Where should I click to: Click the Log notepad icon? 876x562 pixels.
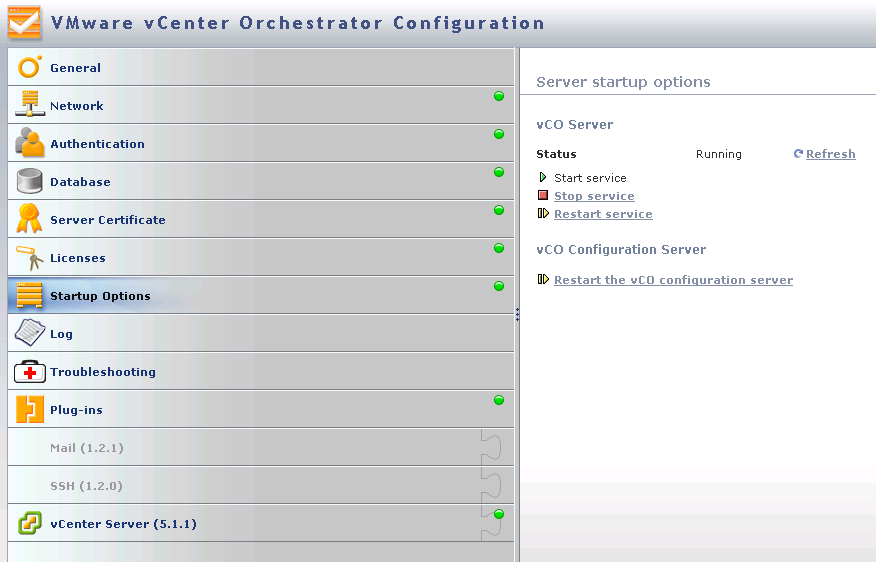tap(30, 333)
